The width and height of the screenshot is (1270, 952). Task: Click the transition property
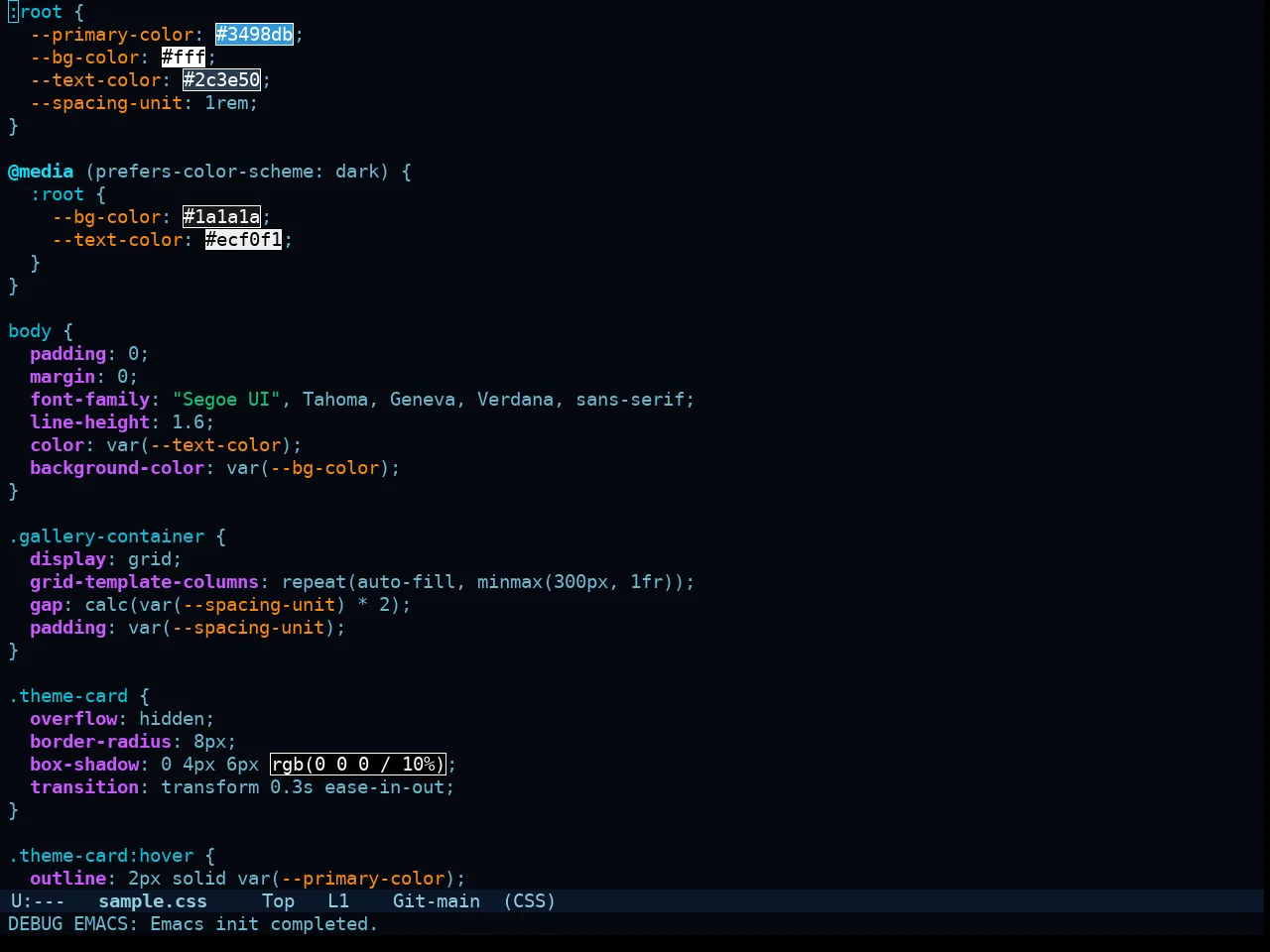[x=84, y=787]
